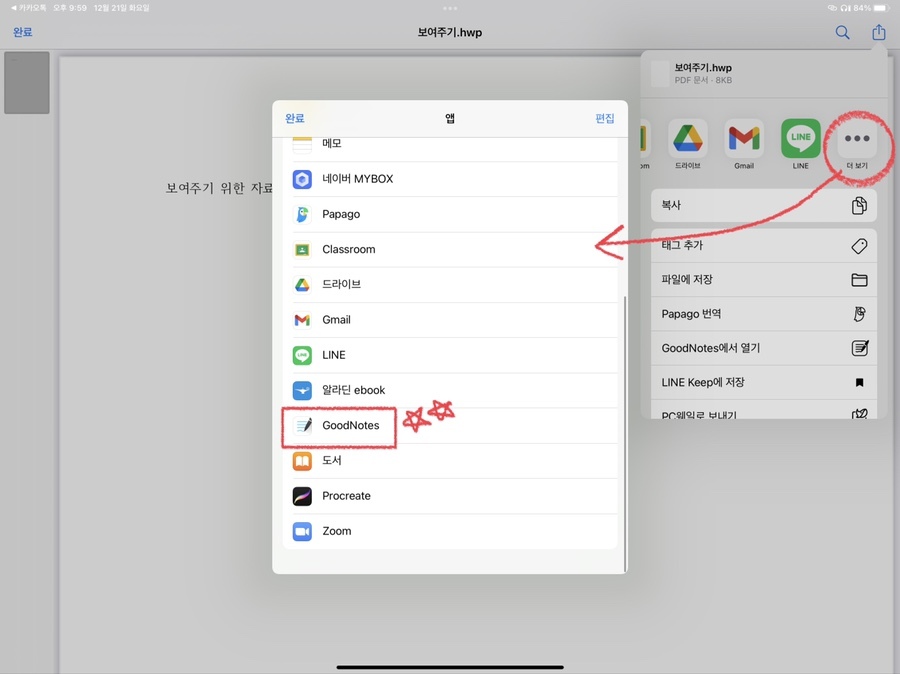This screenshot has width=900, height=674.
Task: Select the 도서 books icon
Action: click(302, 461)
